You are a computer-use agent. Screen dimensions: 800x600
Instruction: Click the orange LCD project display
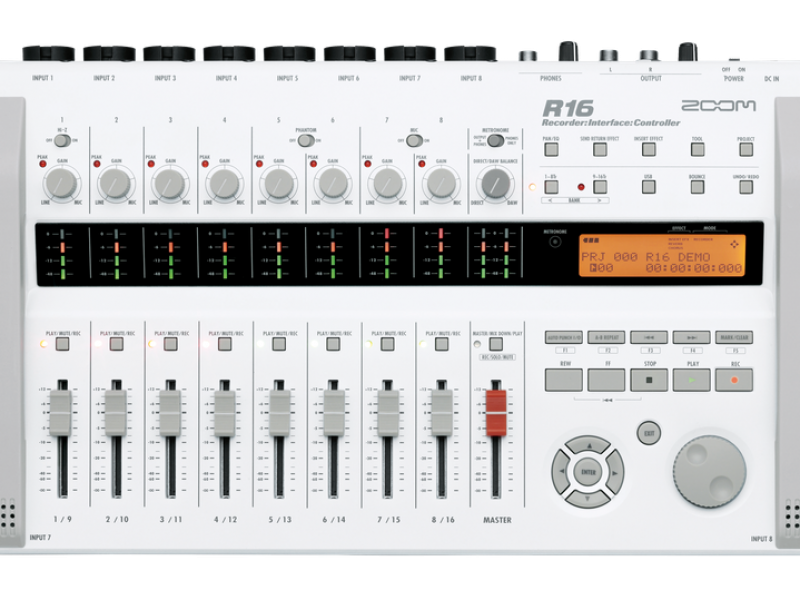pos(662,256)
